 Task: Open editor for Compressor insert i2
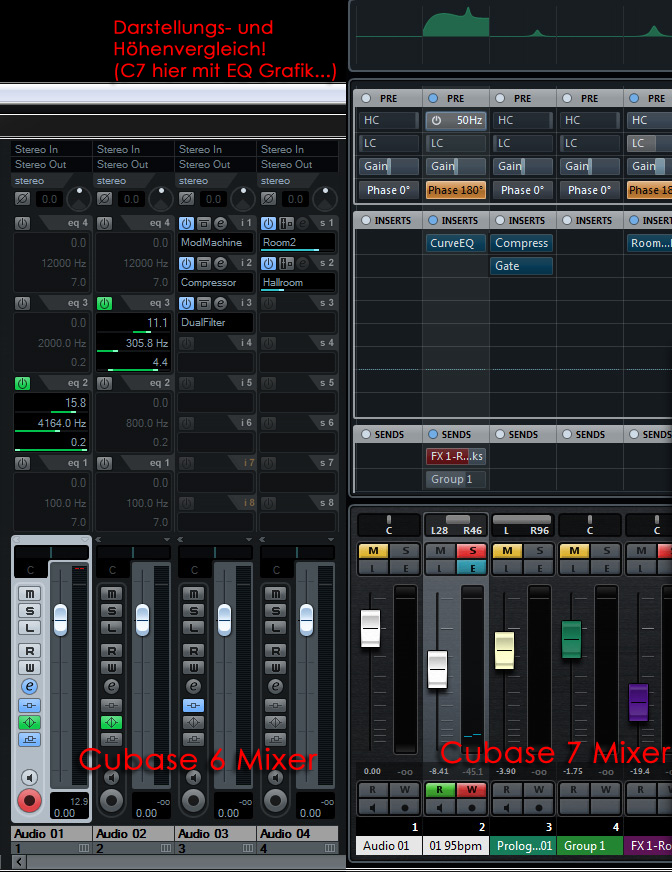click(220, 263)
